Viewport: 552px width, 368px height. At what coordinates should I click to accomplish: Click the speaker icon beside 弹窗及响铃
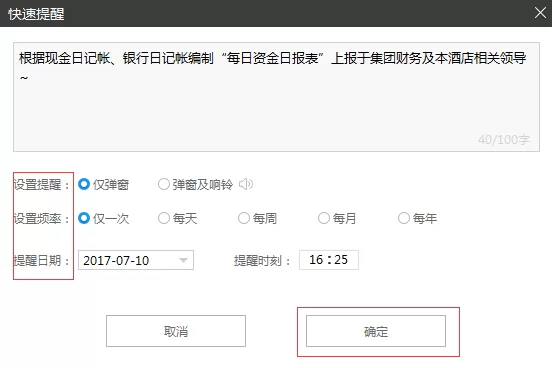pyautogui.click(x=246, y=184)
